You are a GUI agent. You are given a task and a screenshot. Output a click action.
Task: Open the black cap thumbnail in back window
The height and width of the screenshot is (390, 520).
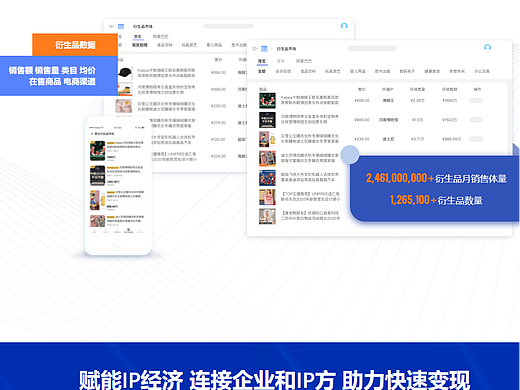(x=124, y=72)
